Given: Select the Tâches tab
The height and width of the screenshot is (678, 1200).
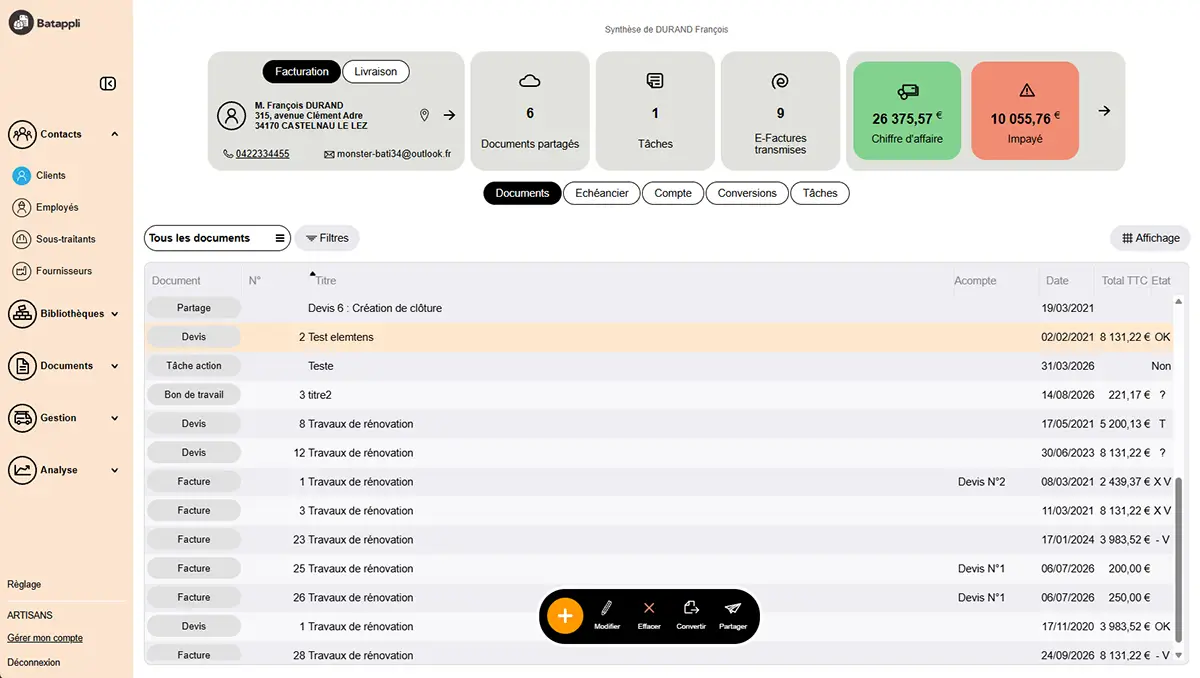Looking at the screenshot, I should pos(820,193).
